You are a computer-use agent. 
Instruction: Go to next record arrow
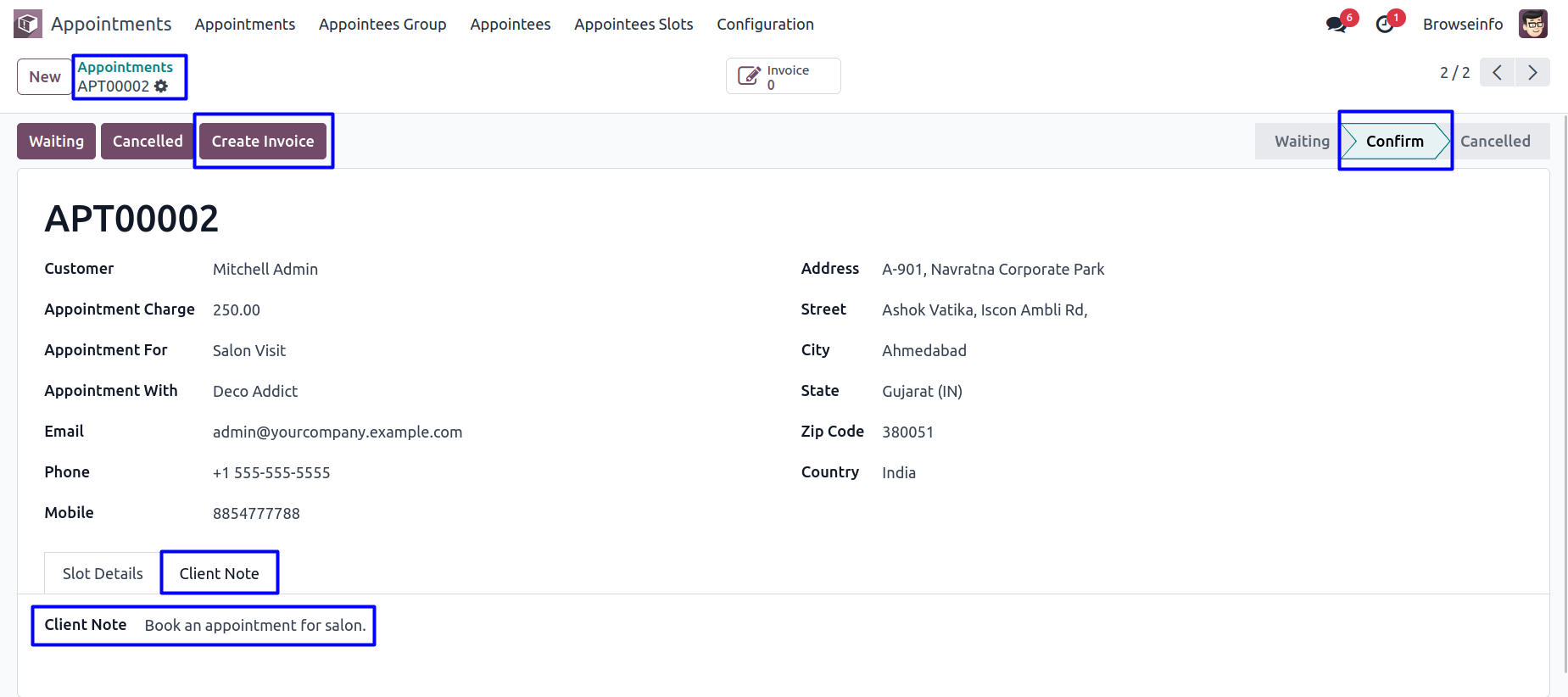tap(1532, 73)
